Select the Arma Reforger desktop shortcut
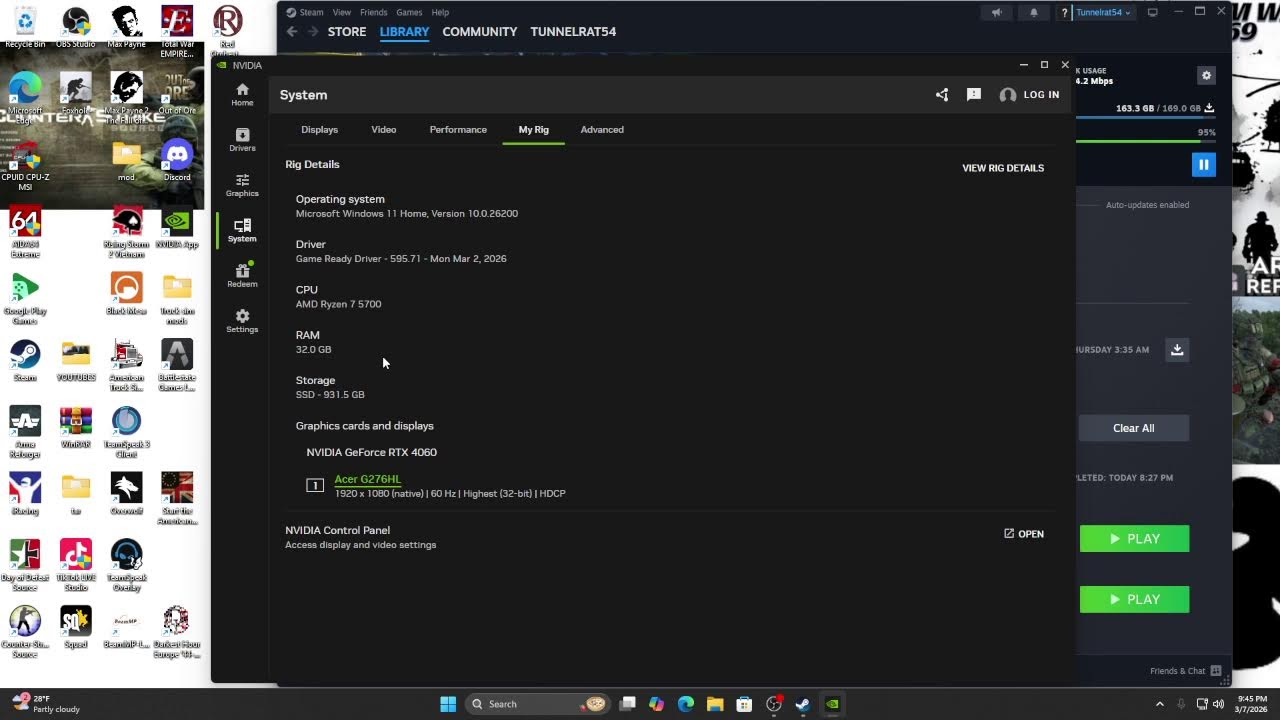 (25, 432)
